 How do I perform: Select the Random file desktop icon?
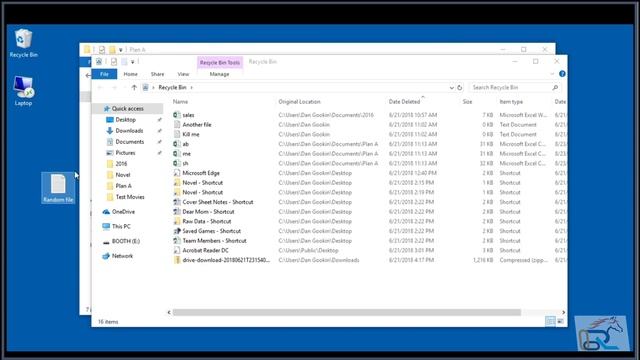pyautogui.click(x=58, y=188)
